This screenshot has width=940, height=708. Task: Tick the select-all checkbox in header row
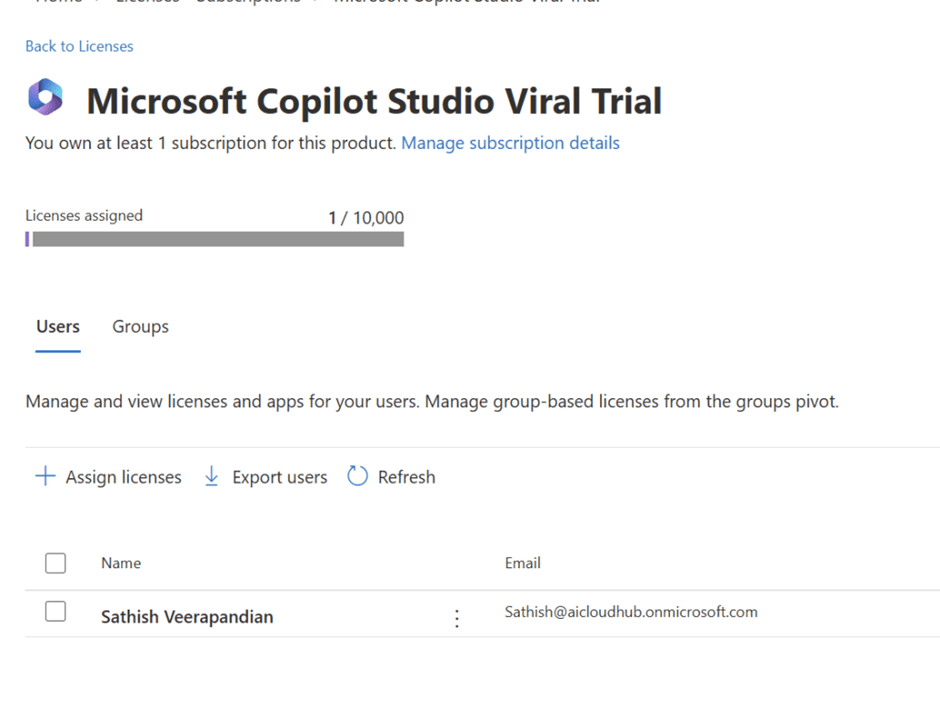click(56, 563)
